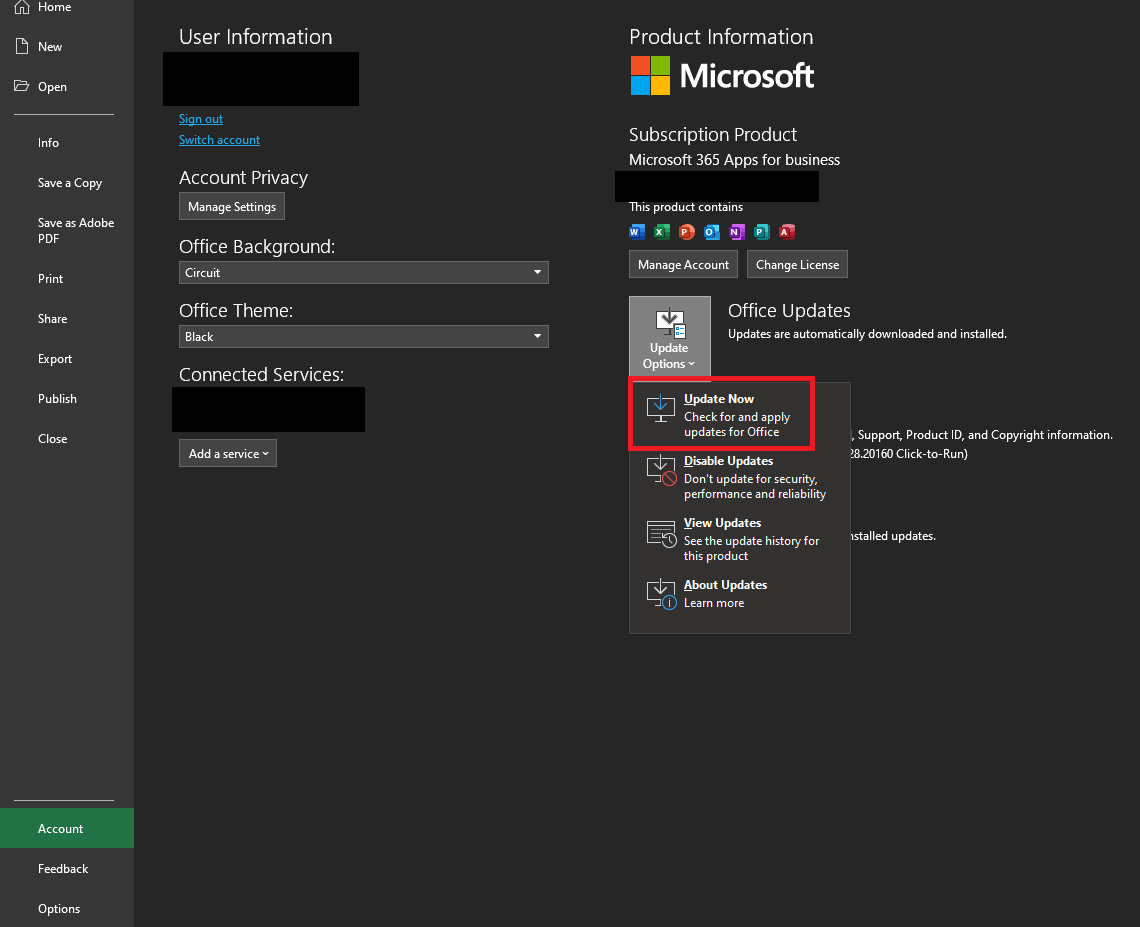Select Save a Copy in sidebar
Viewport: 1140px width, 927px height.
click(x=67, y=182)
